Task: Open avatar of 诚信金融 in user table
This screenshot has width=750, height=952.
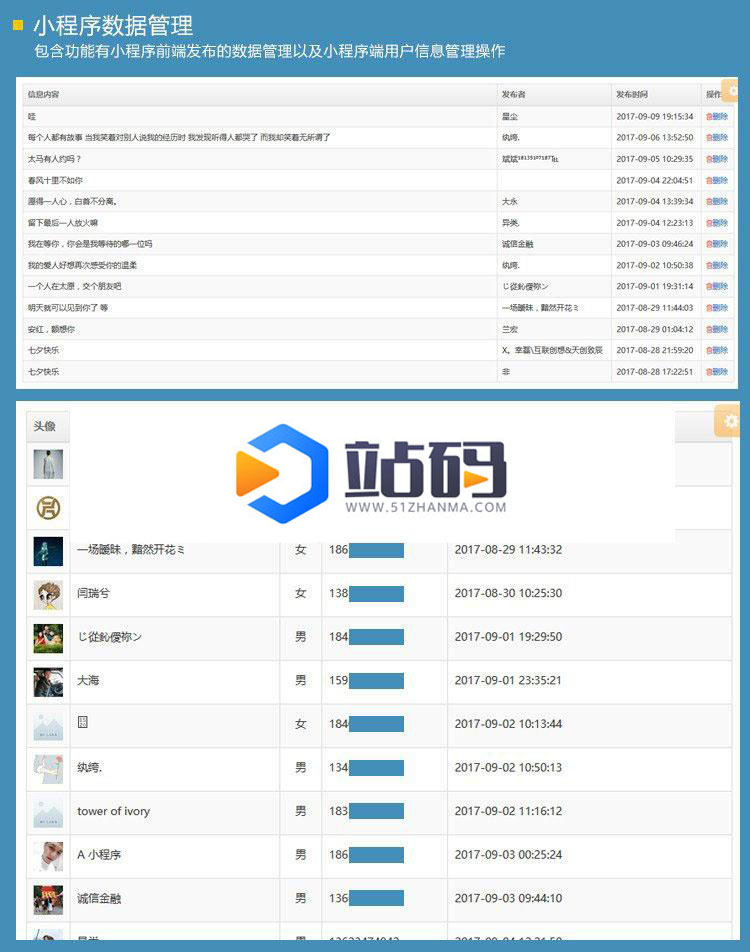Action: [x=48, y=900]
